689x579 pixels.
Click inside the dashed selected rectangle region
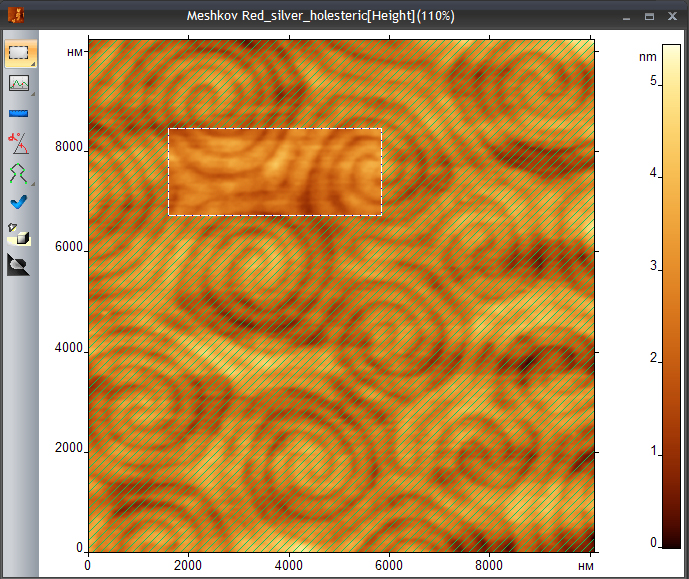[x=275, y=172]
